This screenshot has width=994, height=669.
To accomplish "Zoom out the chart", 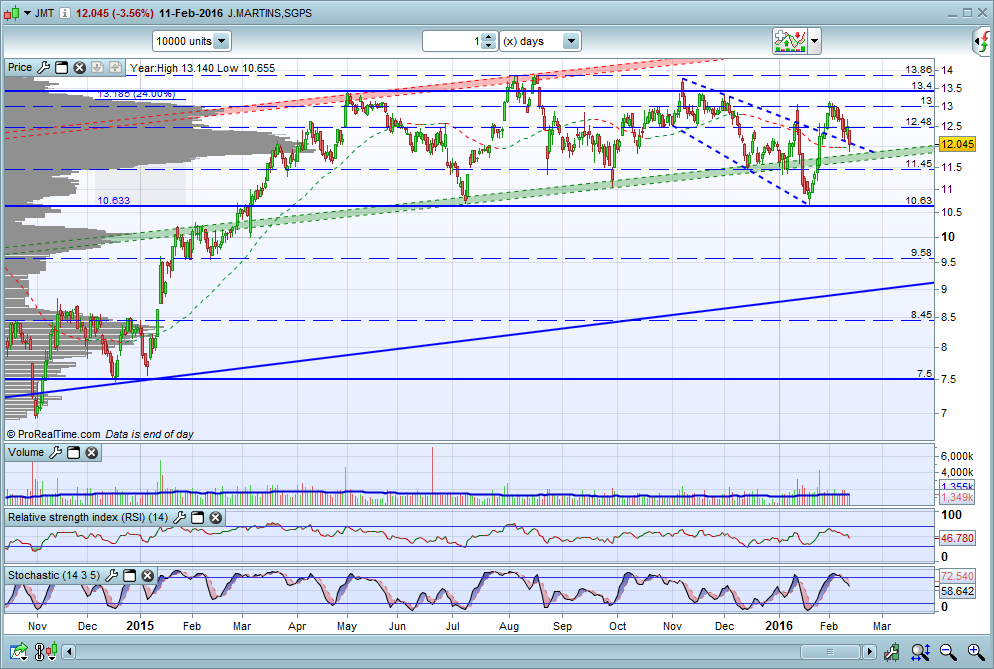I will tap(948, 651).
